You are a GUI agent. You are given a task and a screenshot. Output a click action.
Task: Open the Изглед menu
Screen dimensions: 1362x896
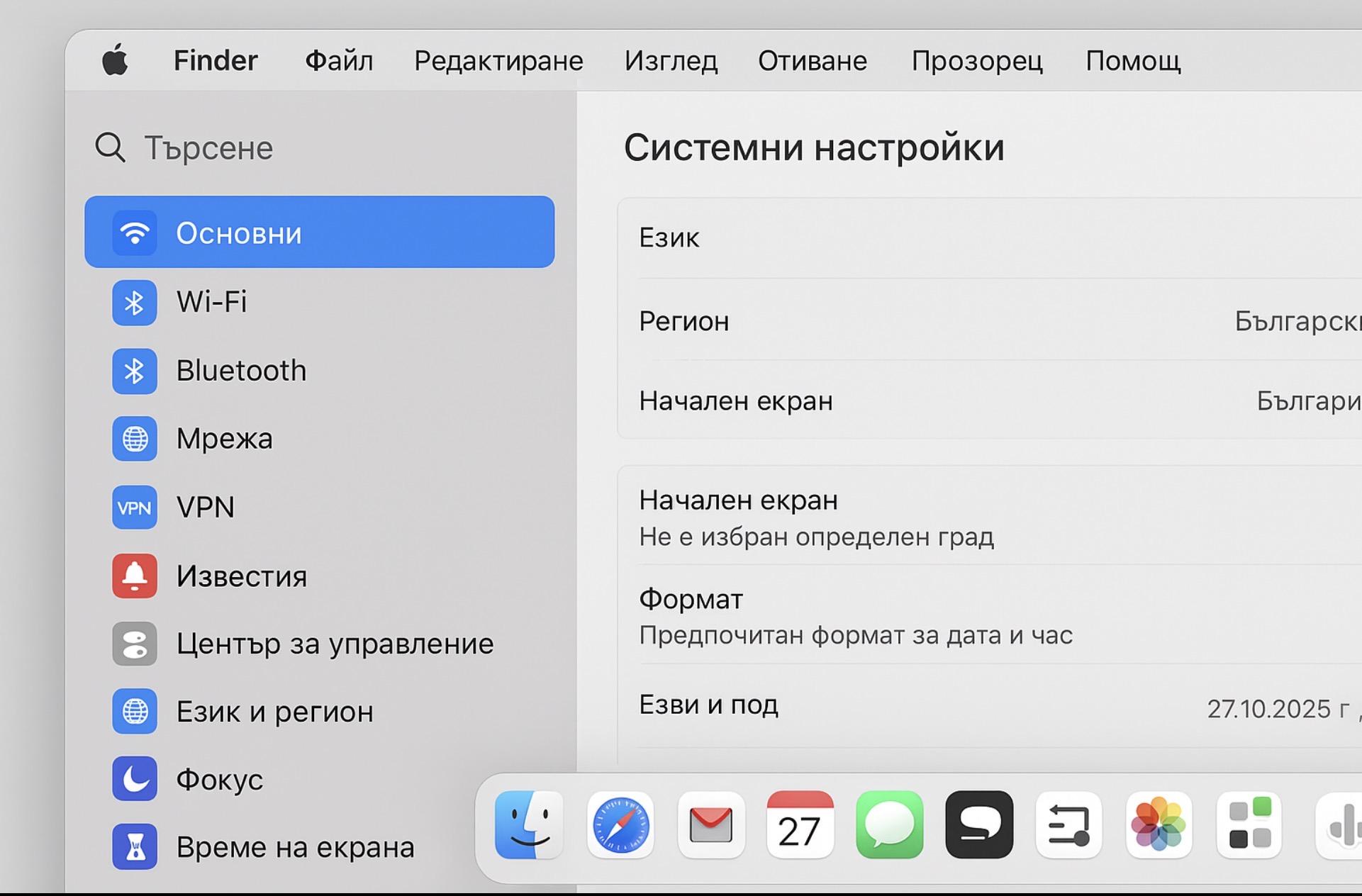coord(671,61)
